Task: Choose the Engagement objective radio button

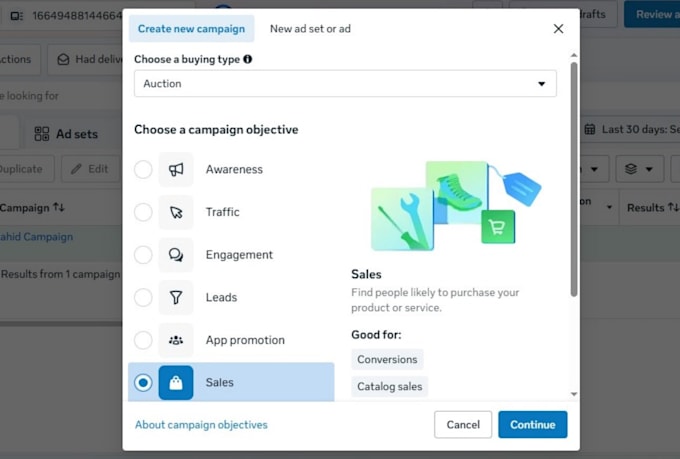Action: click(143, 255)
